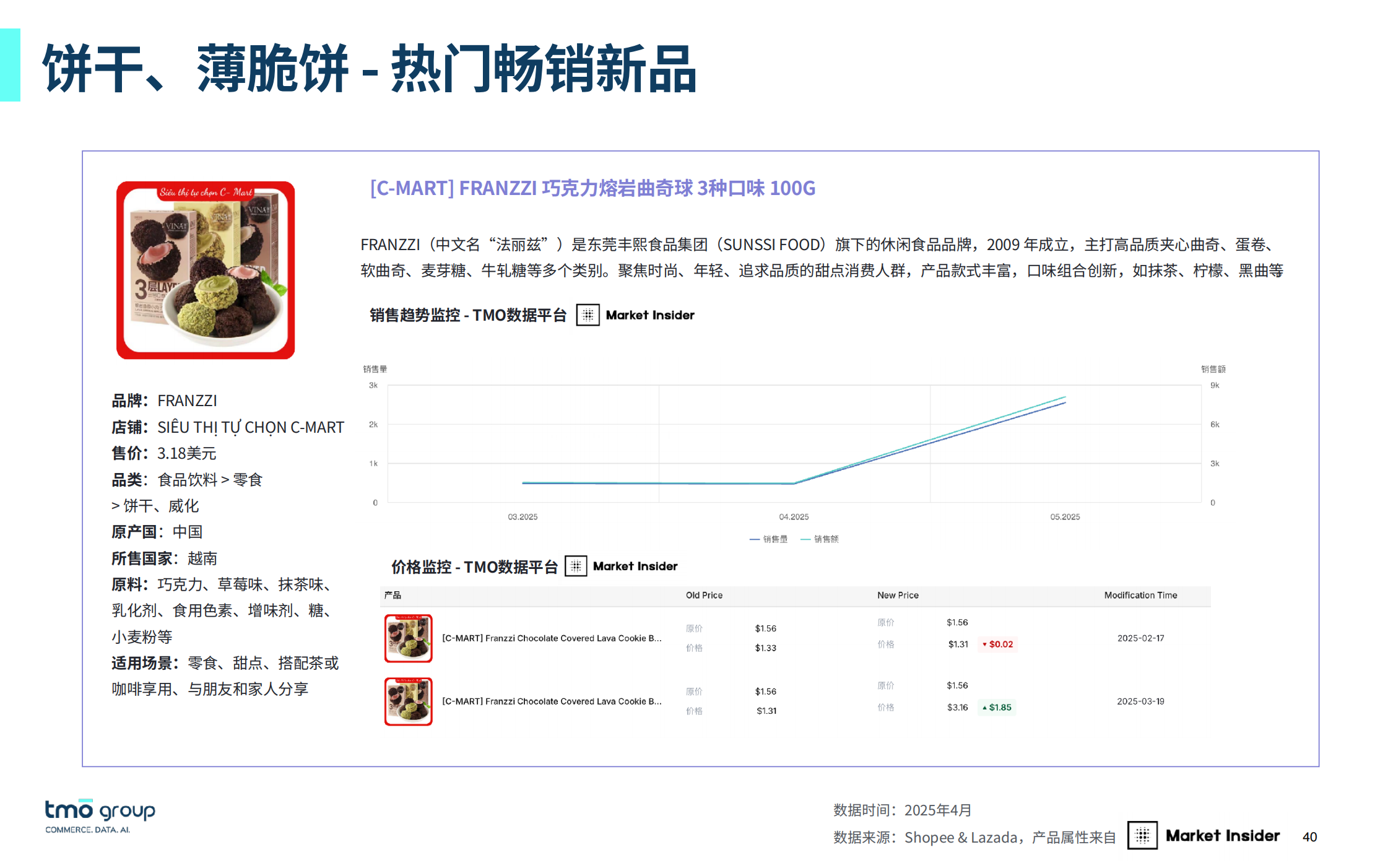Click the green $1.85 price increase badge
Image resolution: width=1388 pixels, height=868 pixels.
point(997,708)
